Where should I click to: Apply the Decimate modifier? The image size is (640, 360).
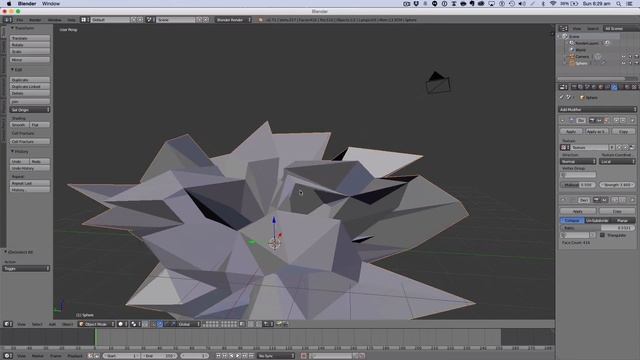[578, 211]
